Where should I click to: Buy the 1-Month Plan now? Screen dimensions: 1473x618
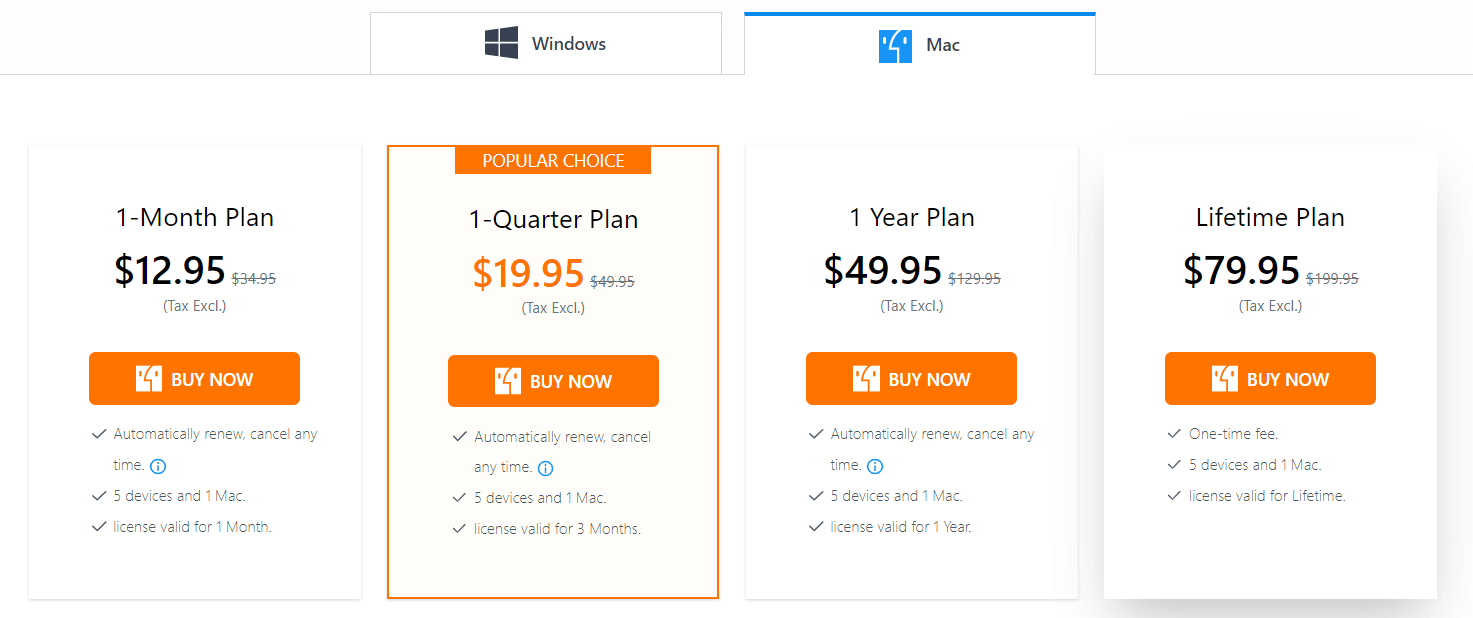pyautogui.click(x=194, y=379)
